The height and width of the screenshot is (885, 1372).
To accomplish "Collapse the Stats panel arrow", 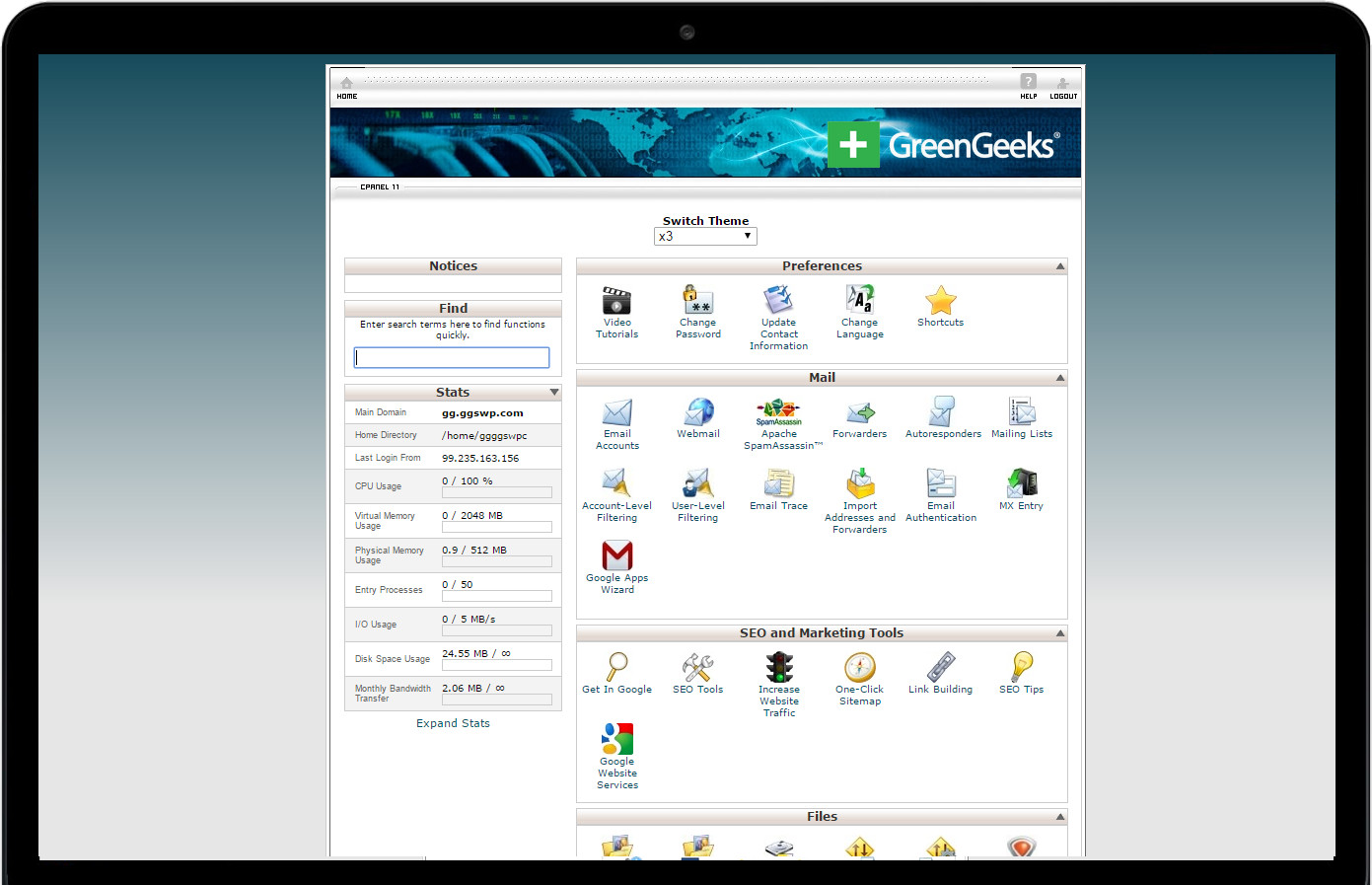I will pyautogui.click(x=553, y=392).
